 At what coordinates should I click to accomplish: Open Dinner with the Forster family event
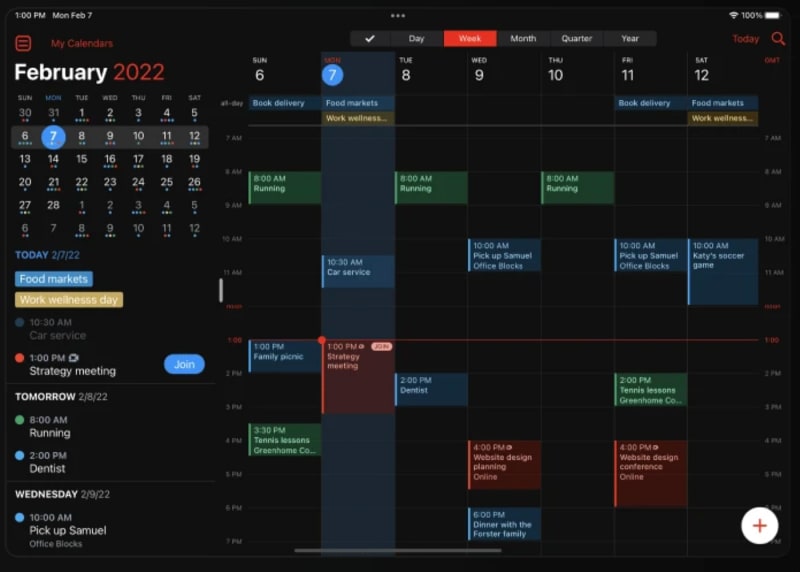pos(505,524)
